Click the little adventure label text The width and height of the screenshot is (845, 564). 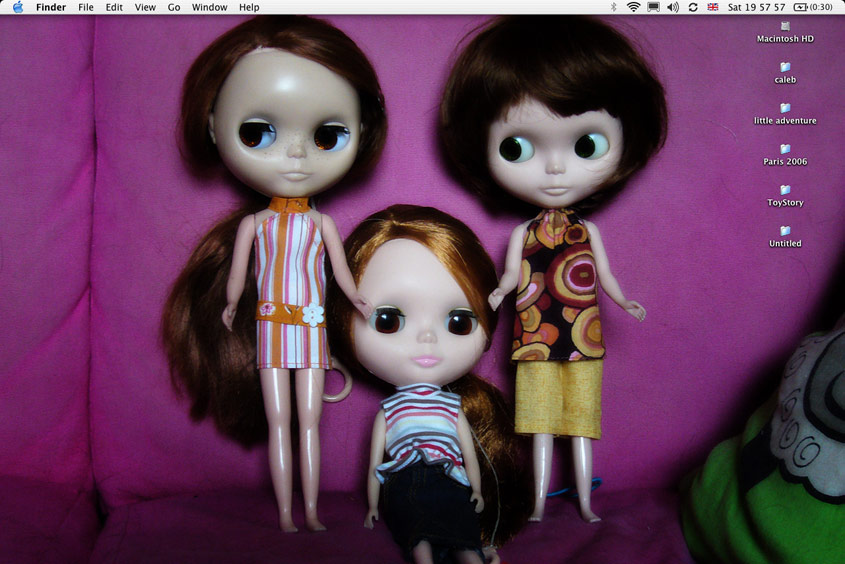coord(785,121)
